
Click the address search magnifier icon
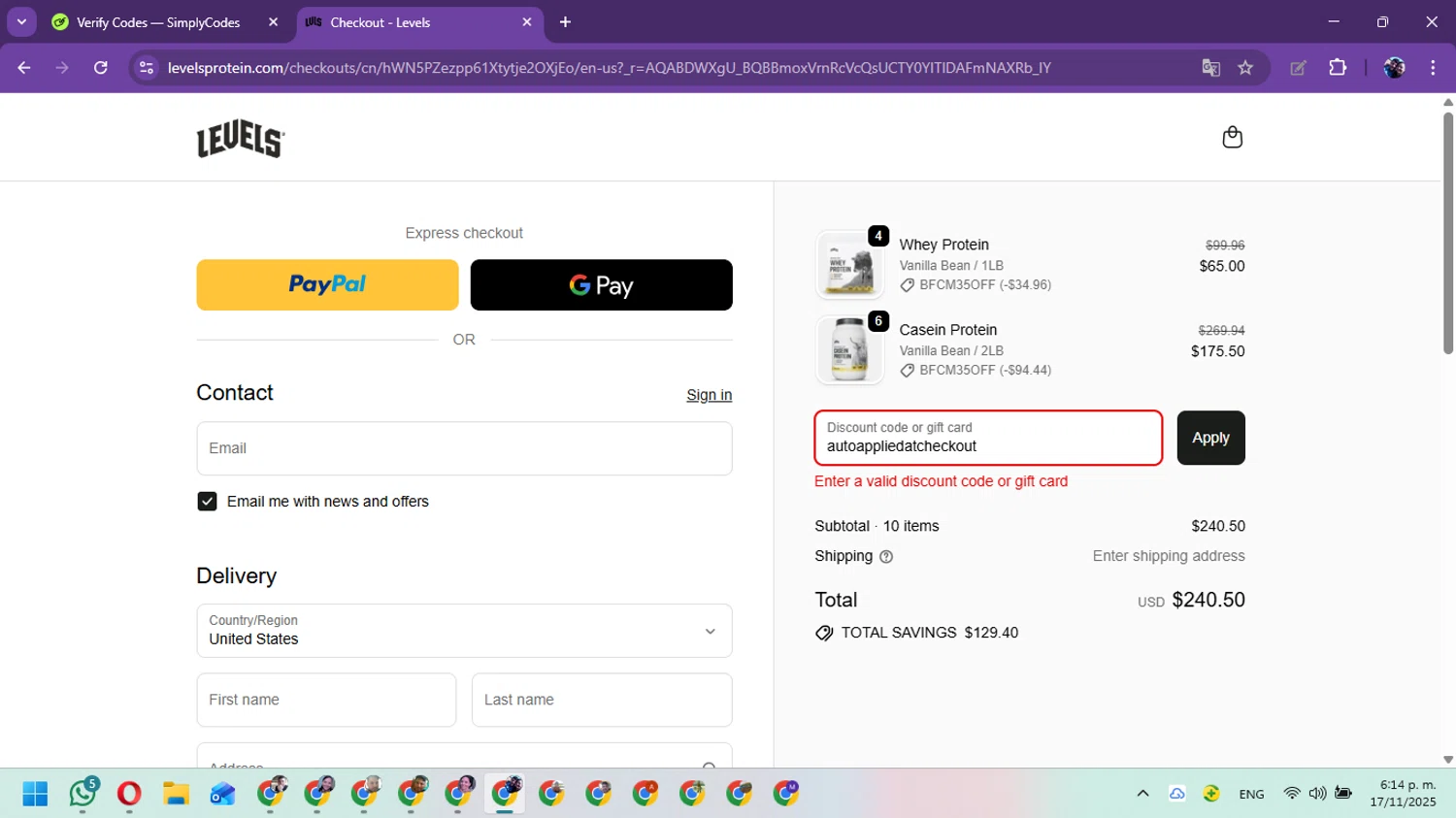710,766
